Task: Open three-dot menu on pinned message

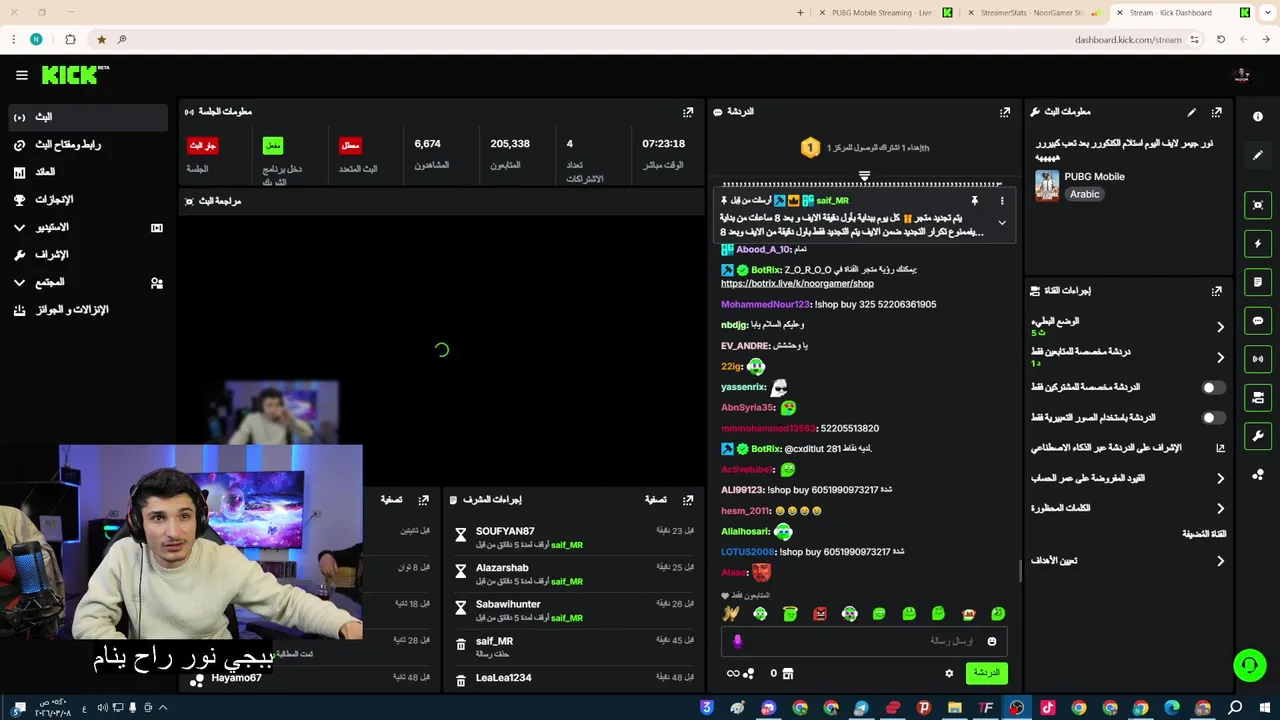Action: [x=1001, y=201]
